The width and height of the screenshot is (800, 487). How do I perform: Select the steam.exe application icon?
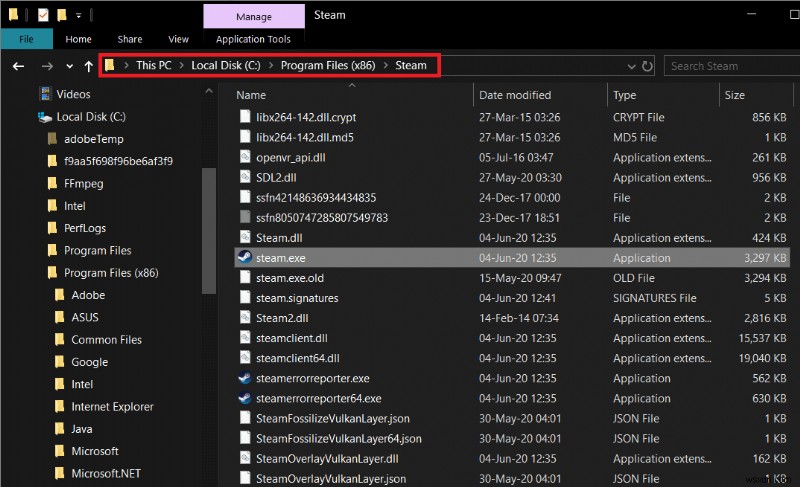click(244, 258)
